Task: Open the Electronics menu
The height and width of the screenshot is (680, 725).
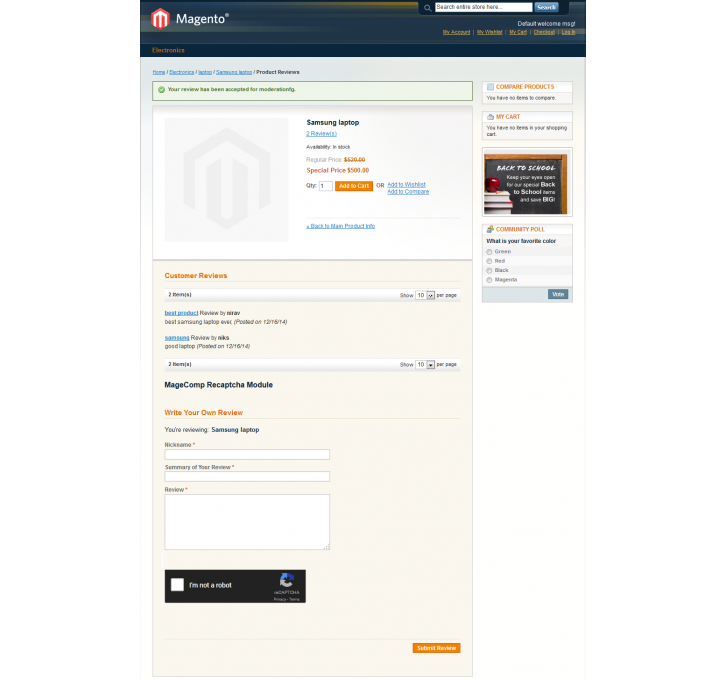Action: click(168, 50)
